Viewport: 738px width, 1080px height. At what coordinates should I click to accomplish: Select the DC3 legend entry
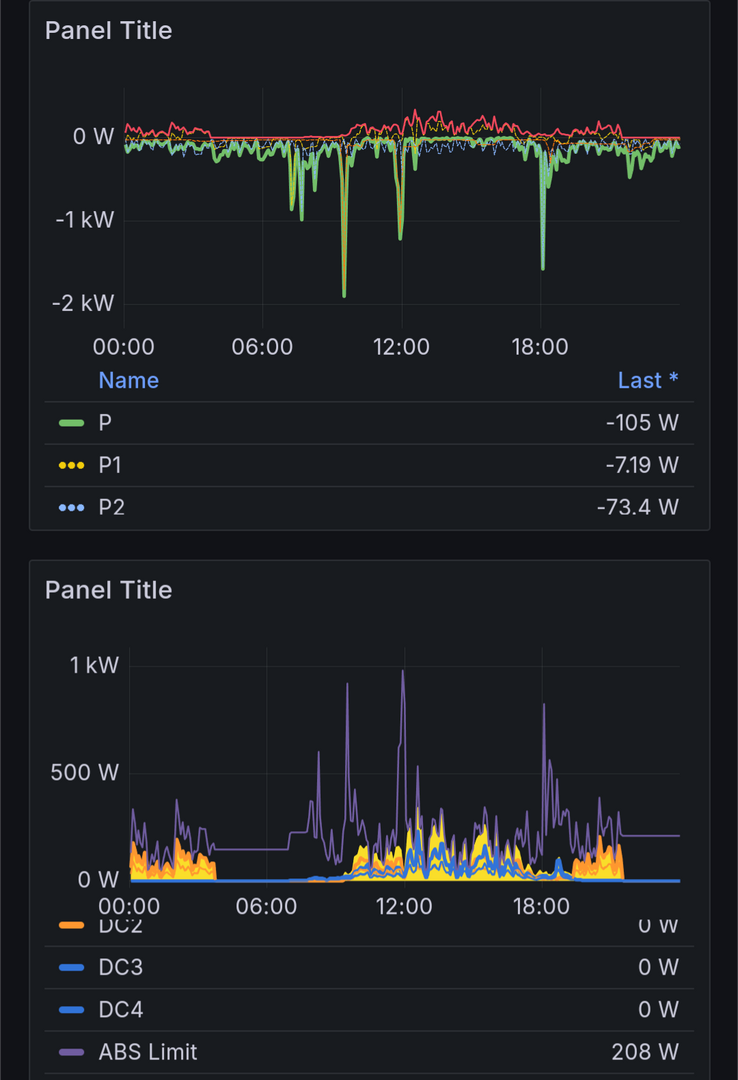point(120,967)
